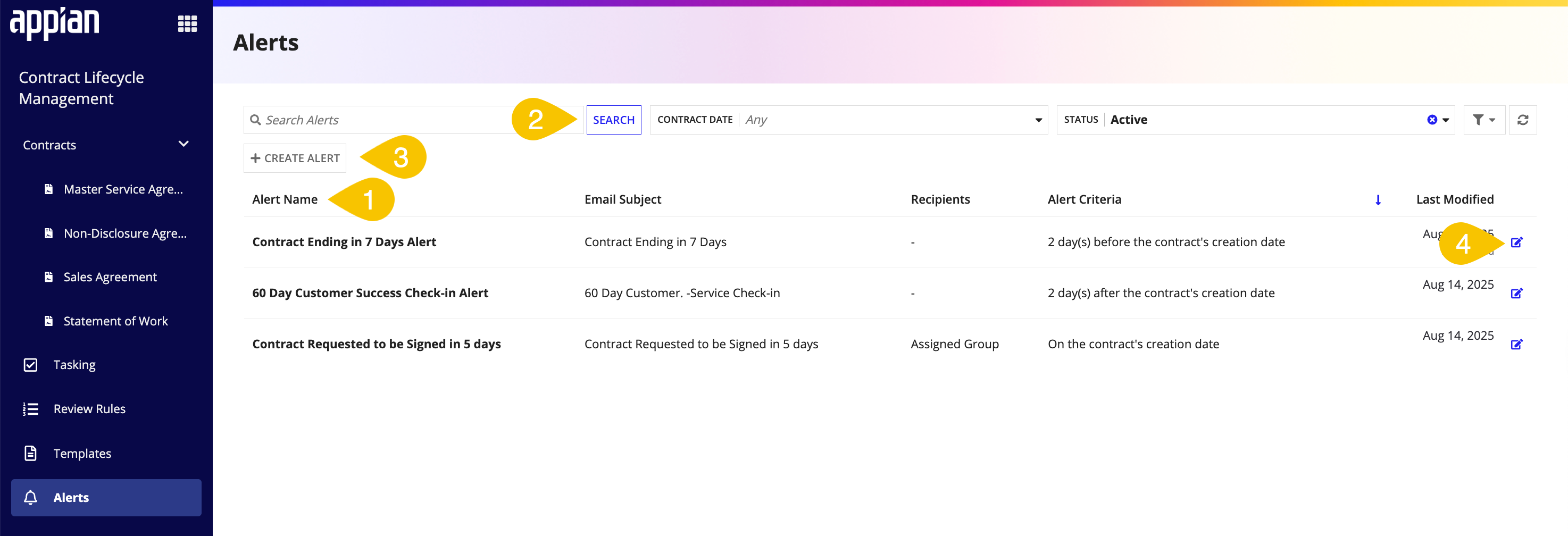
Task: Click the Sales Agreement file icon
Action: (49, 277)
